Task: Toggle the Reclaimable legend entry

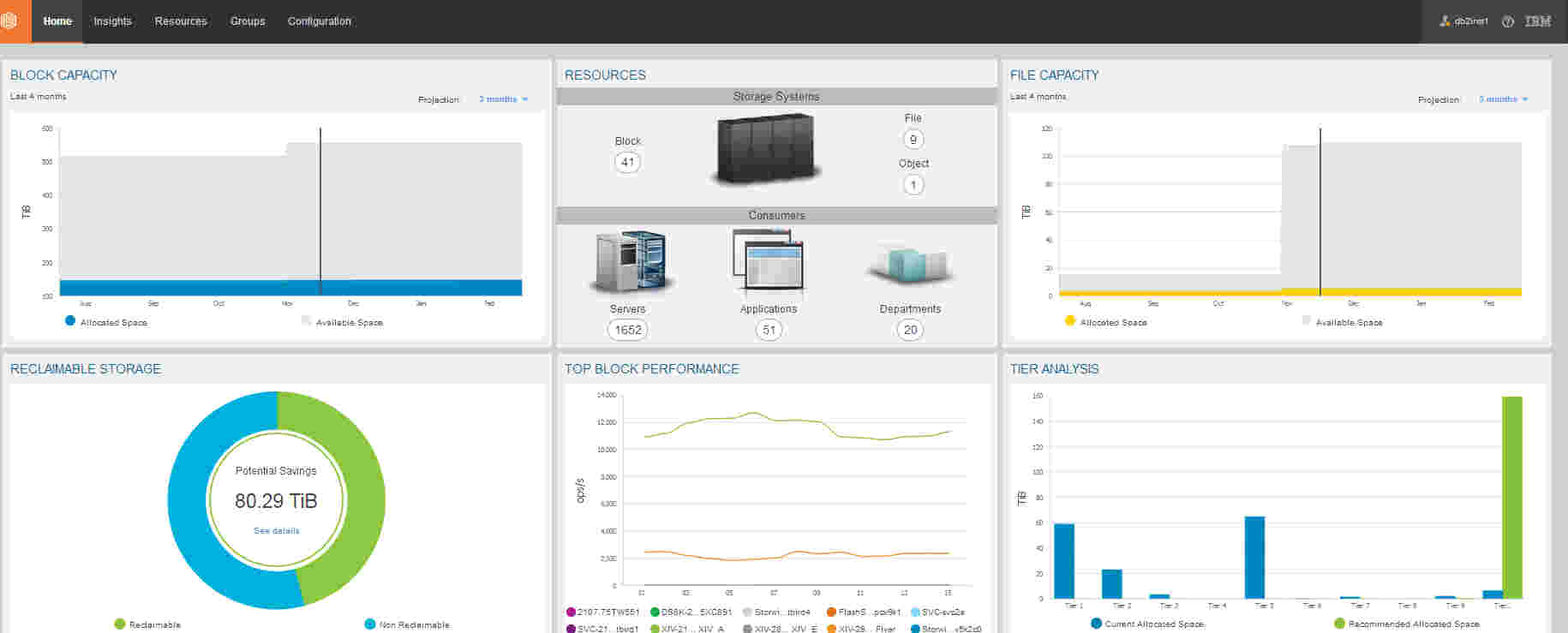Action: tap(147, 624)
